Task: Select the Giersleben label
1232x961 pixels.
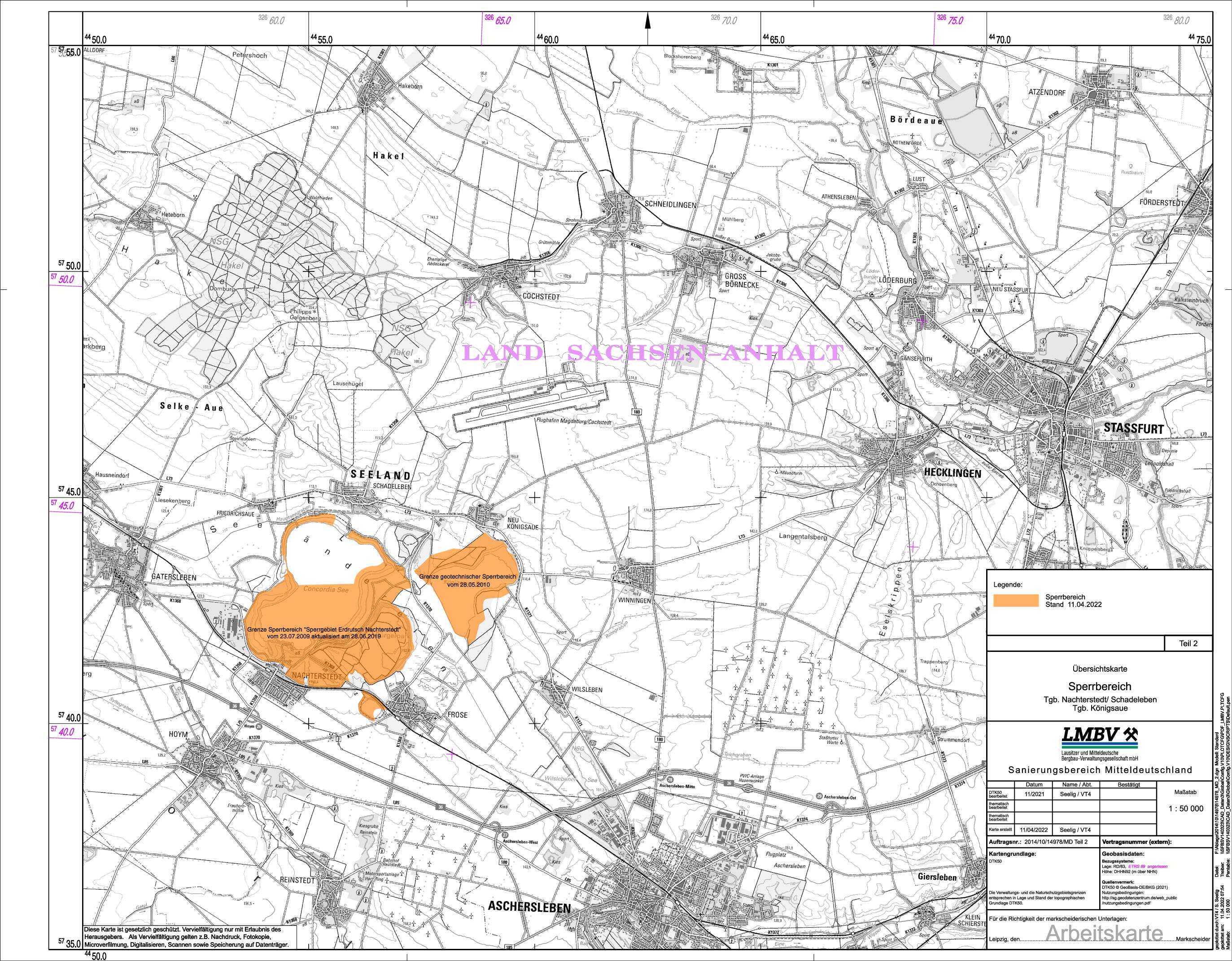Action: click(x=937, y=877)
